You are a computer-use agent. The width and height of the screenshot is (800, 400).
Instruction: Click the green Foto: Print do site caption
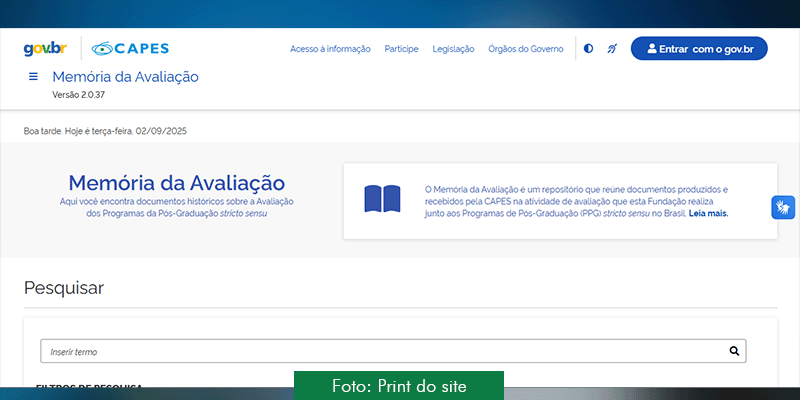pos(398,386)
